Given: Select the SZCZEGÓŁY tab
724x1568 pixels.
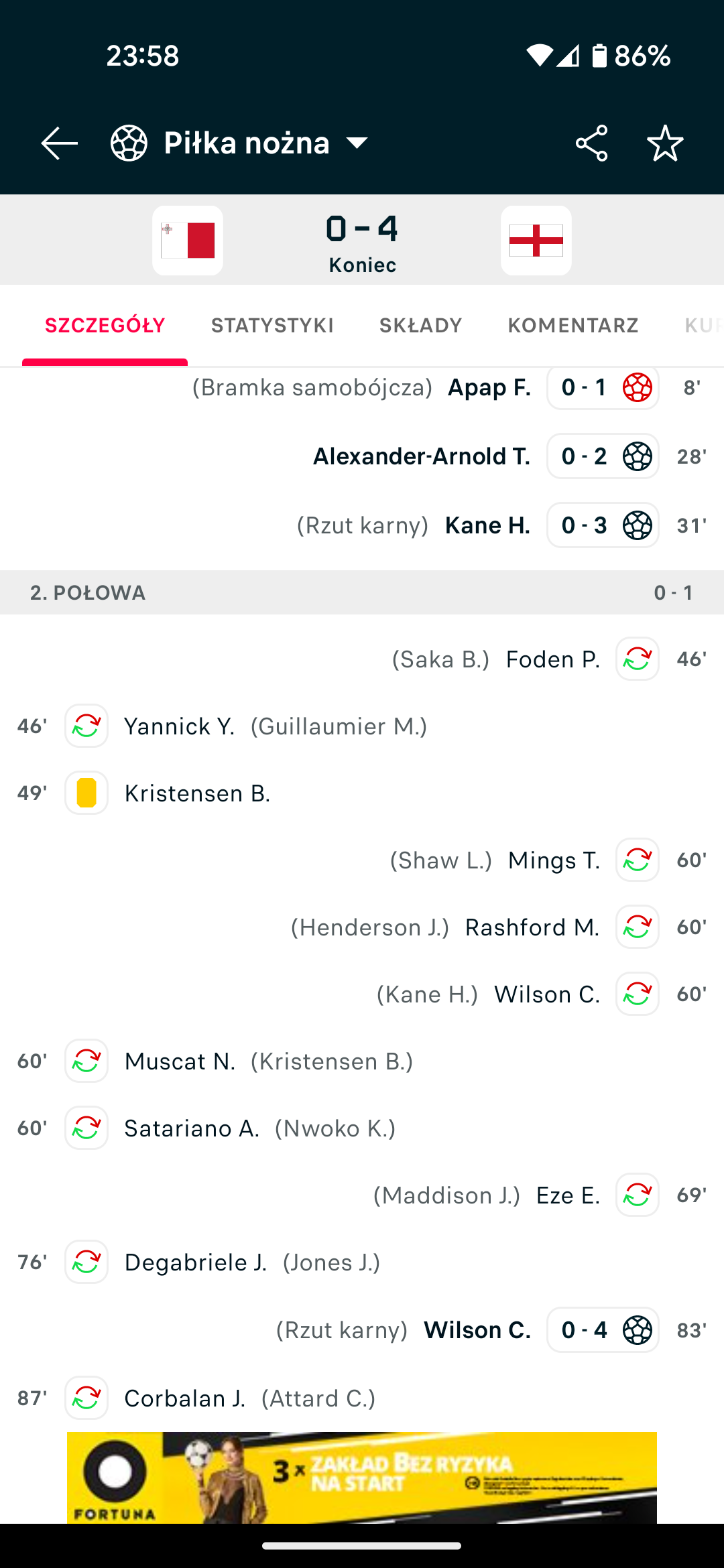Looking at the screenshot, I should point(105,326).
